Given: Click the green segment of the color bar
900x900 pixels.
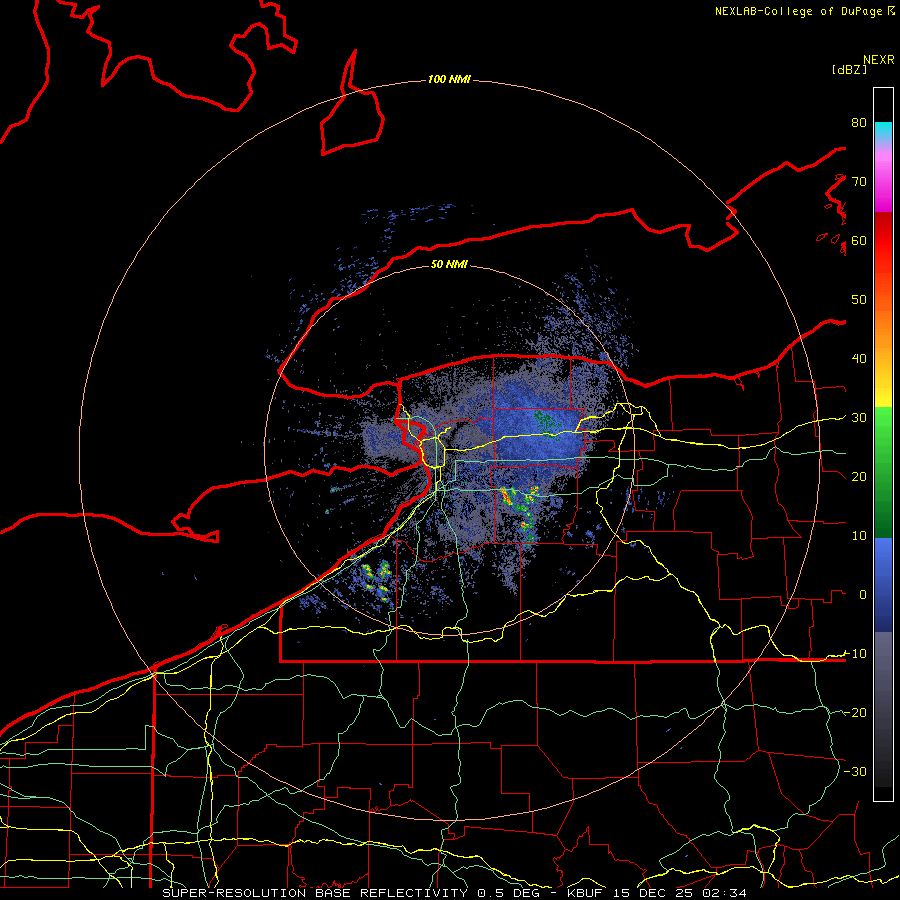Looking at the screenshot, I should click(883, 473).
